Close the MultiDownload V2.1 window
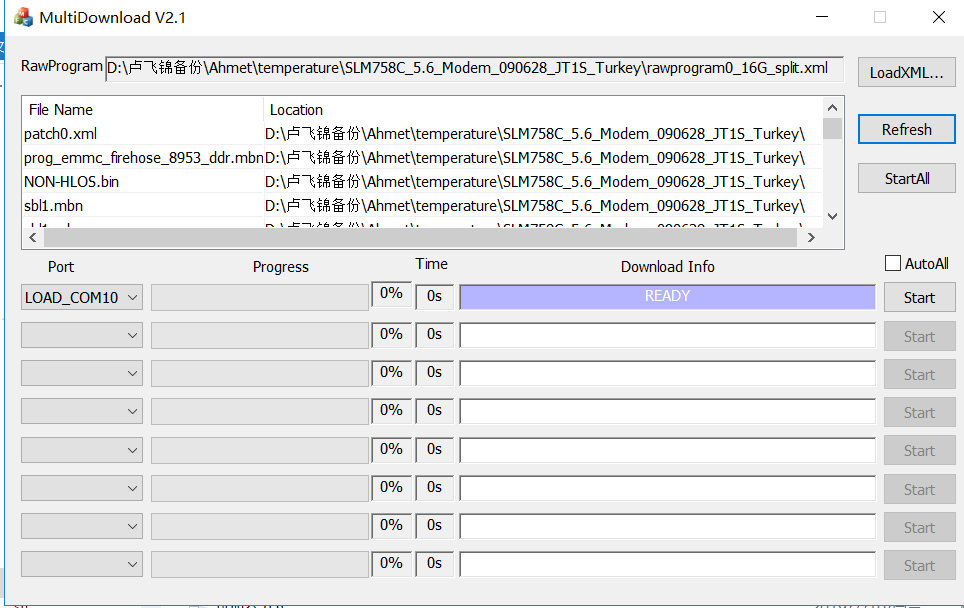Viewport: 964px width, 608px height. (938, 17)
